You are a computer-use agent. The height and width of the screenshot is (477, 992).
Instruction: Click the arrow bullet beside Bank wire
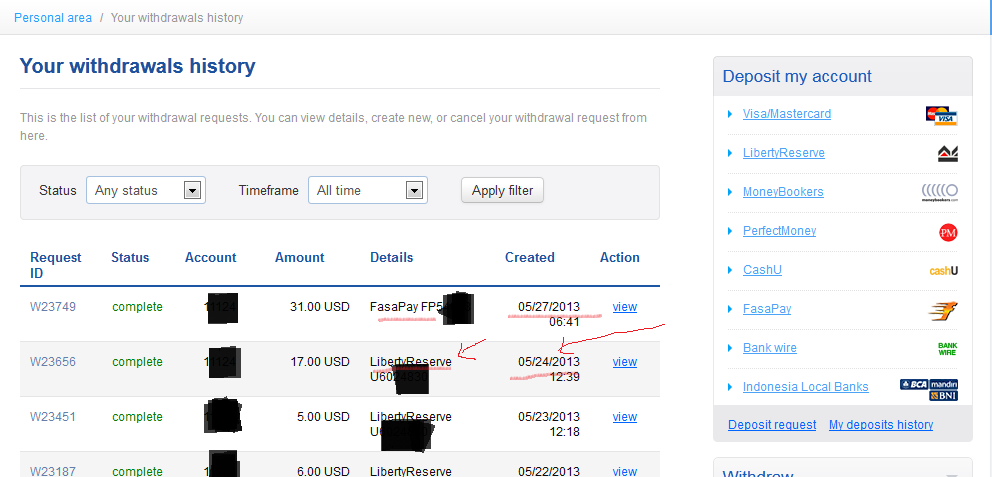coord(730,348)
